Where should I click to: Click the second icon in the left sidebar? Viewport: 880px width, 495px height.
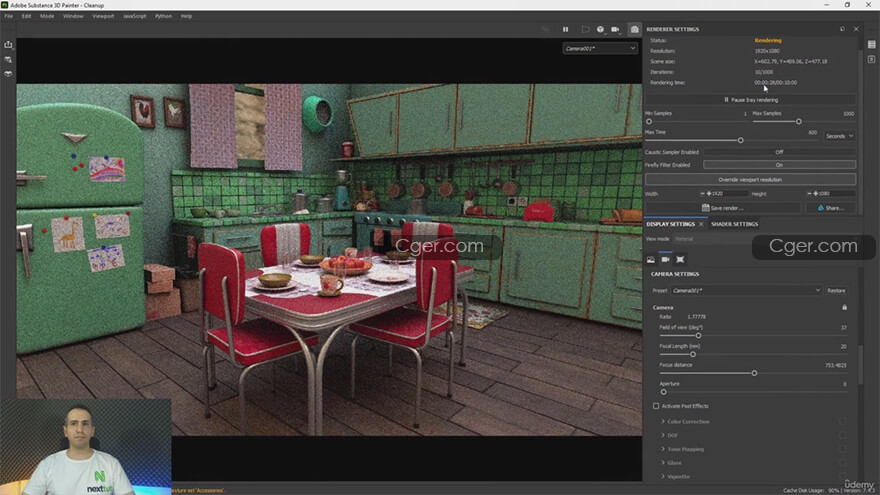8,59
